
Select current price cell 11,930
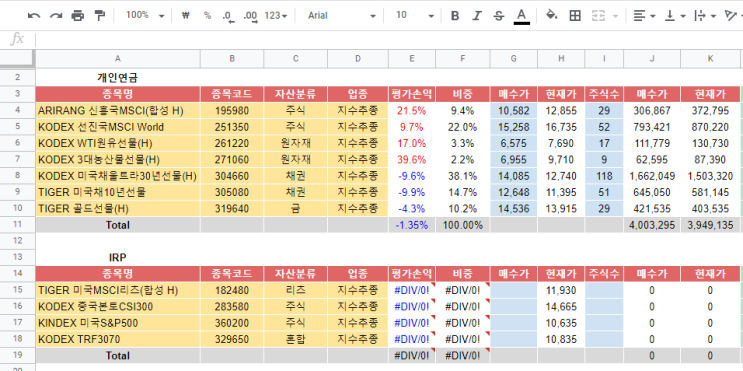pyautogui.click(x=561, y=290)
